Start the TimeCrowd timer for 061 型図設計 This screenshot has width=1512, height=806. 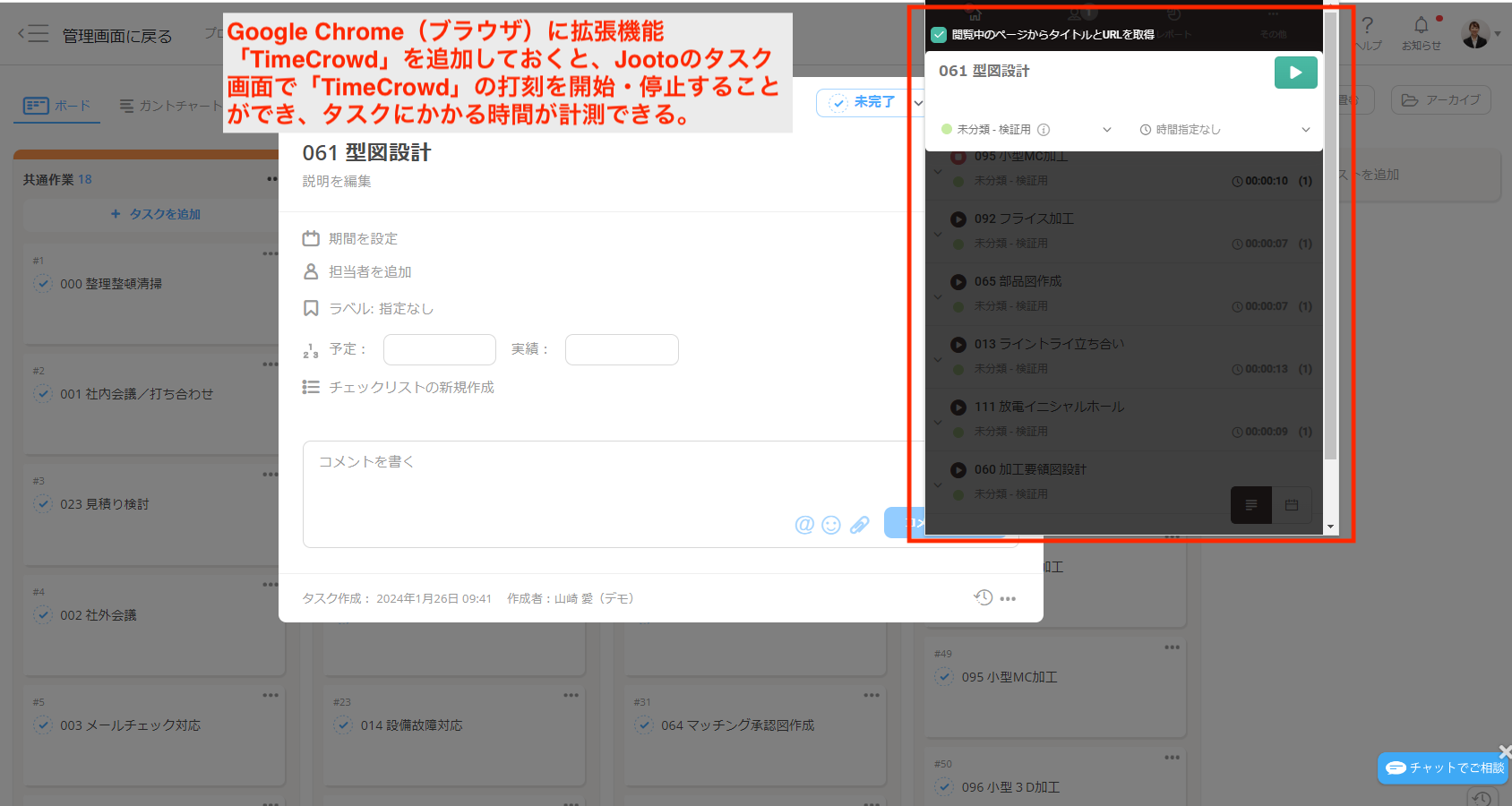click(x=1295, y=73)
